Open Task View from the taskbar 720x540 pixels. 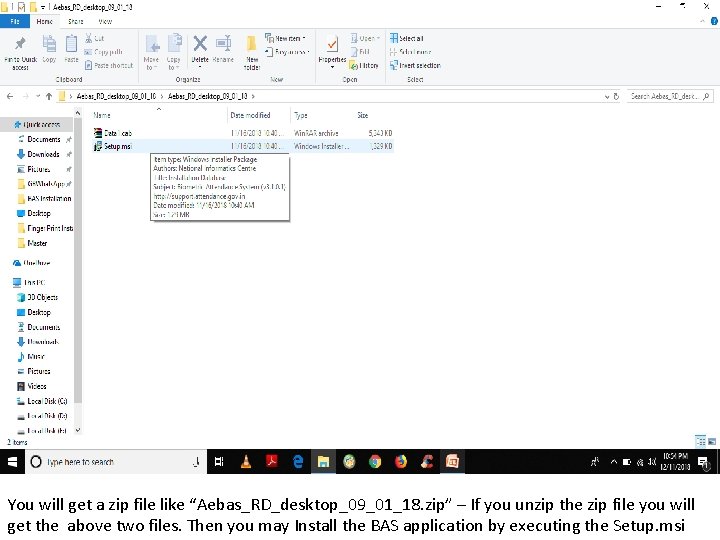219,462
